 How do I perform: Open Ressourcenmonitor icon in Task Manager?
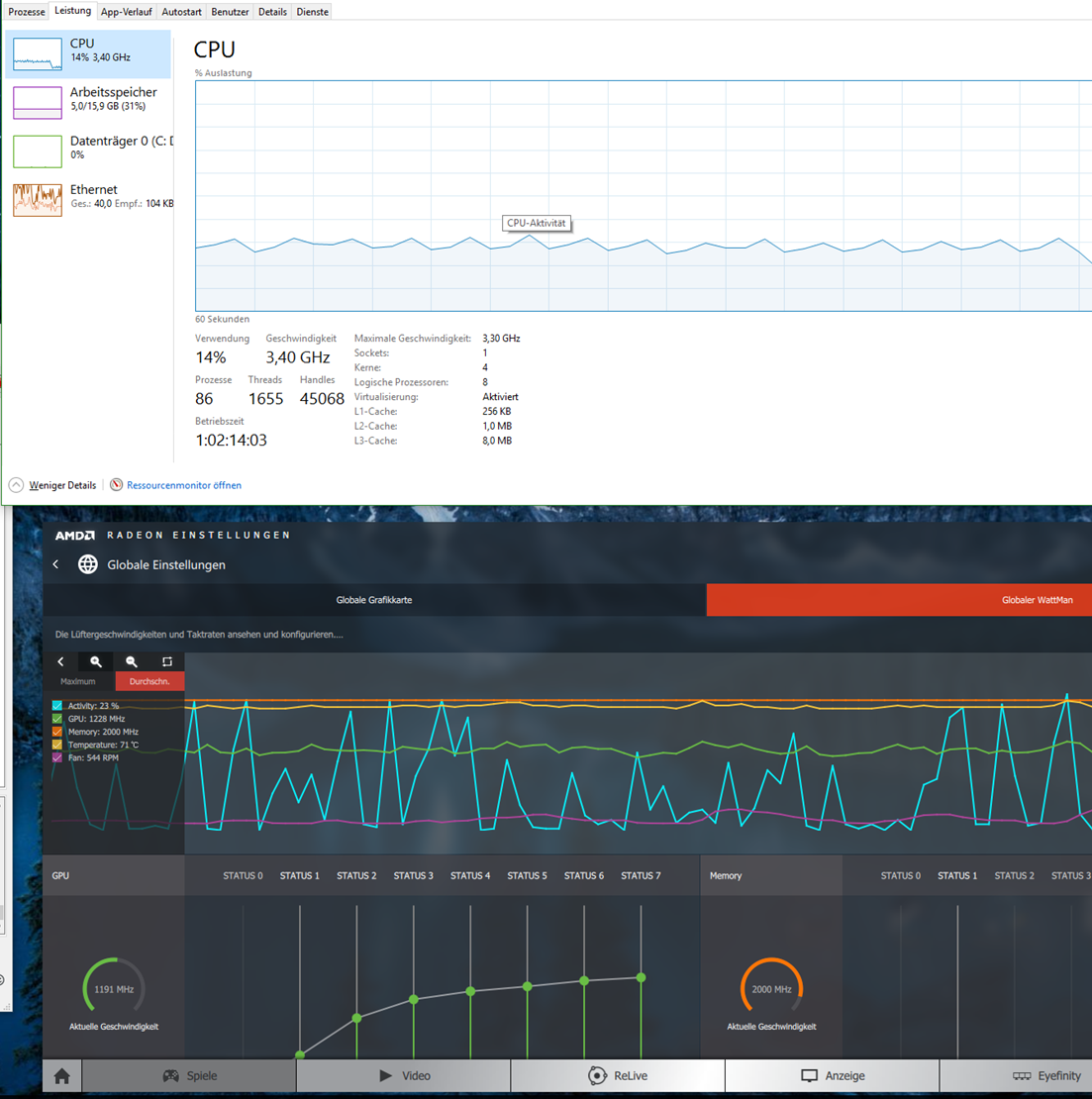[117, 485]
